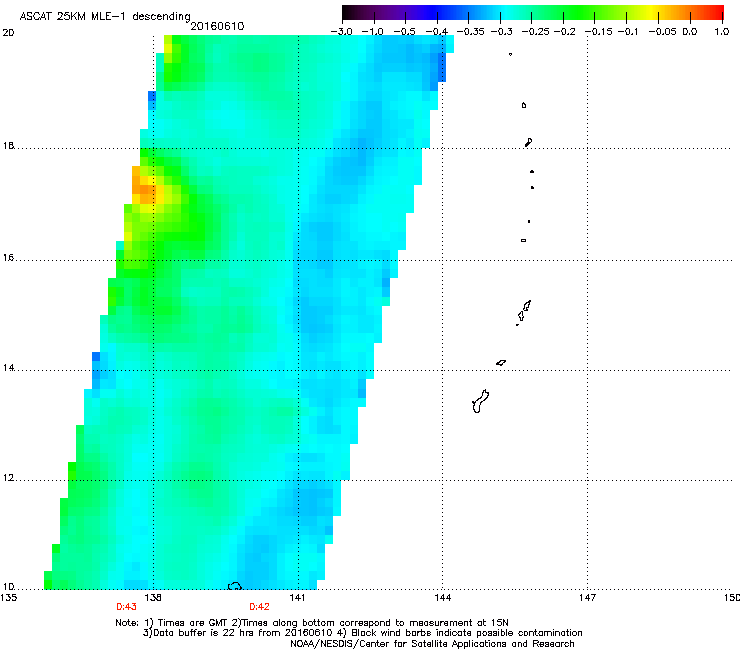
Task: Click the latitude label 12
Action: tap(8, 478)
